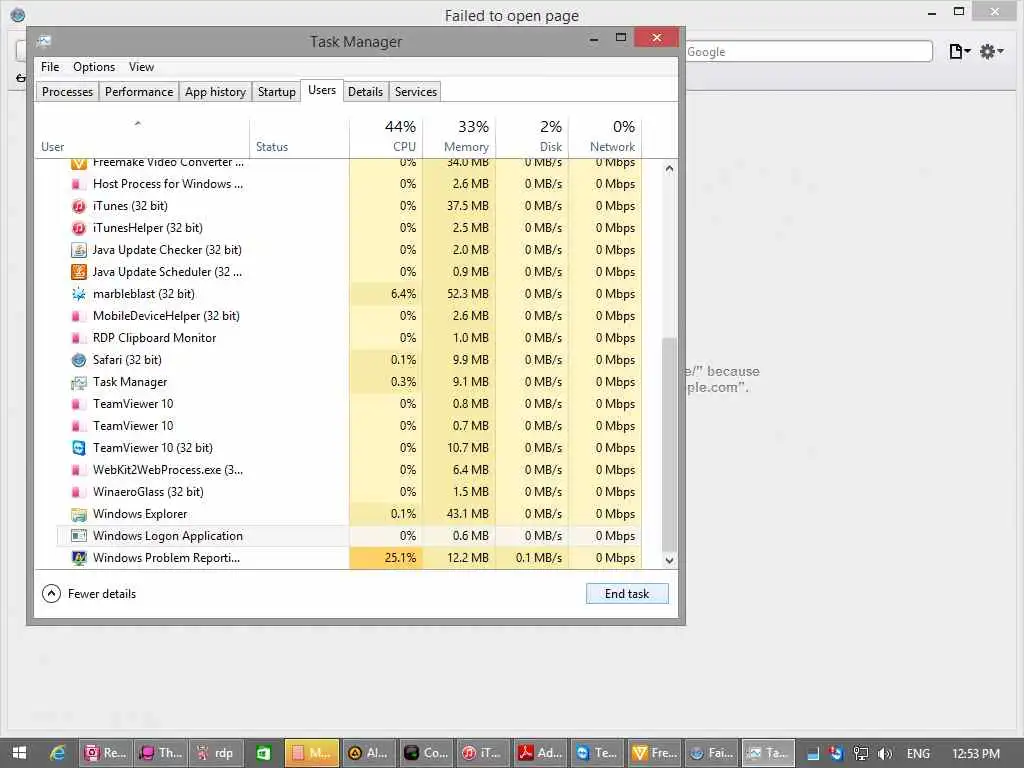Select the 25.1% CPU value cell

(386, 558)
